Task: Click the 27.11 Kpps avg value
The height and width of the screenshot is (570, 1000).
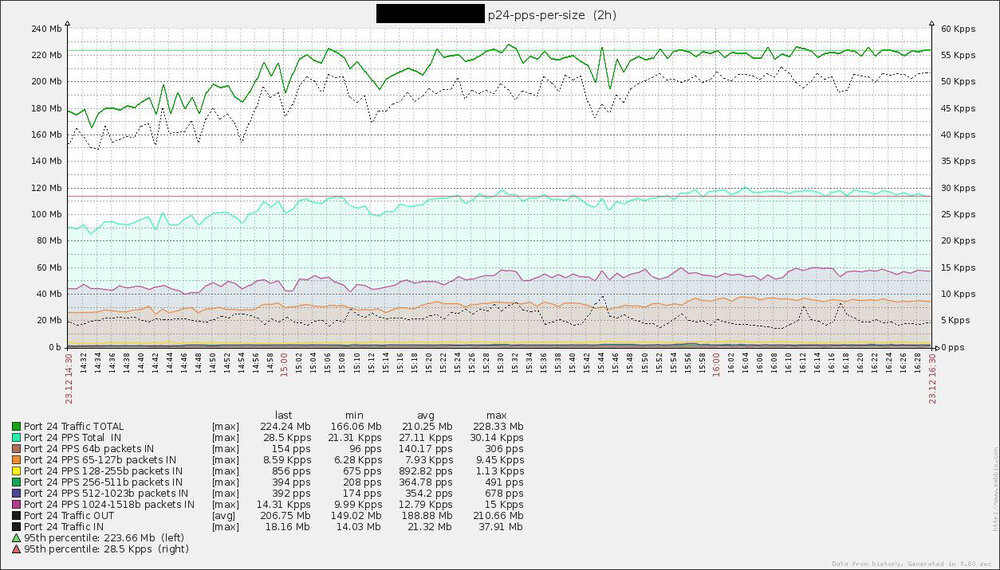Action: pyautogui.click(x=426, y=438)
